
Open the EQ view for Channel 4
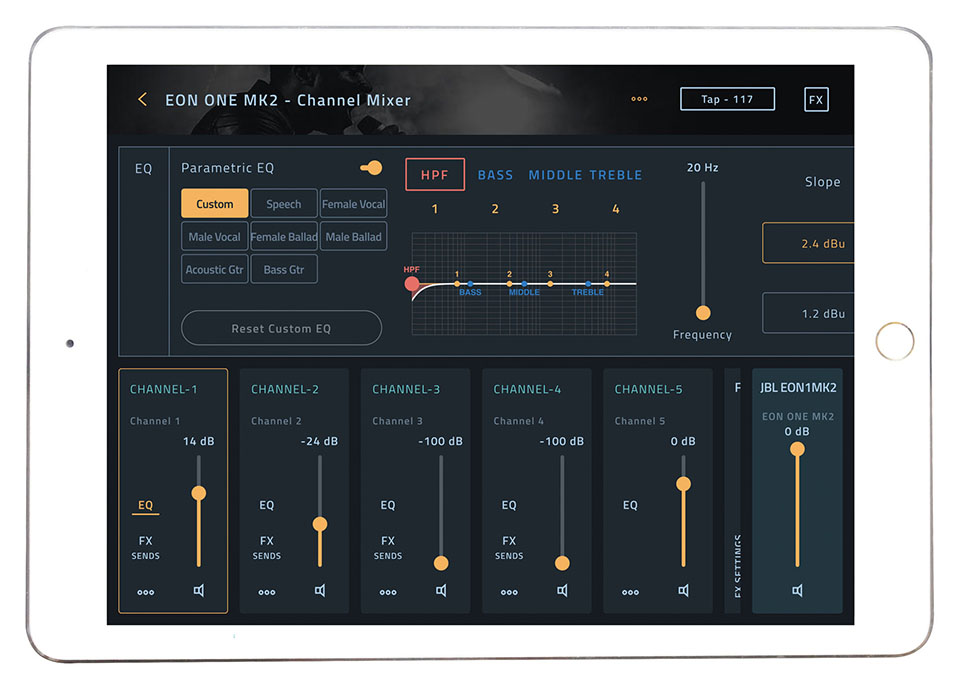pos(508,505)
